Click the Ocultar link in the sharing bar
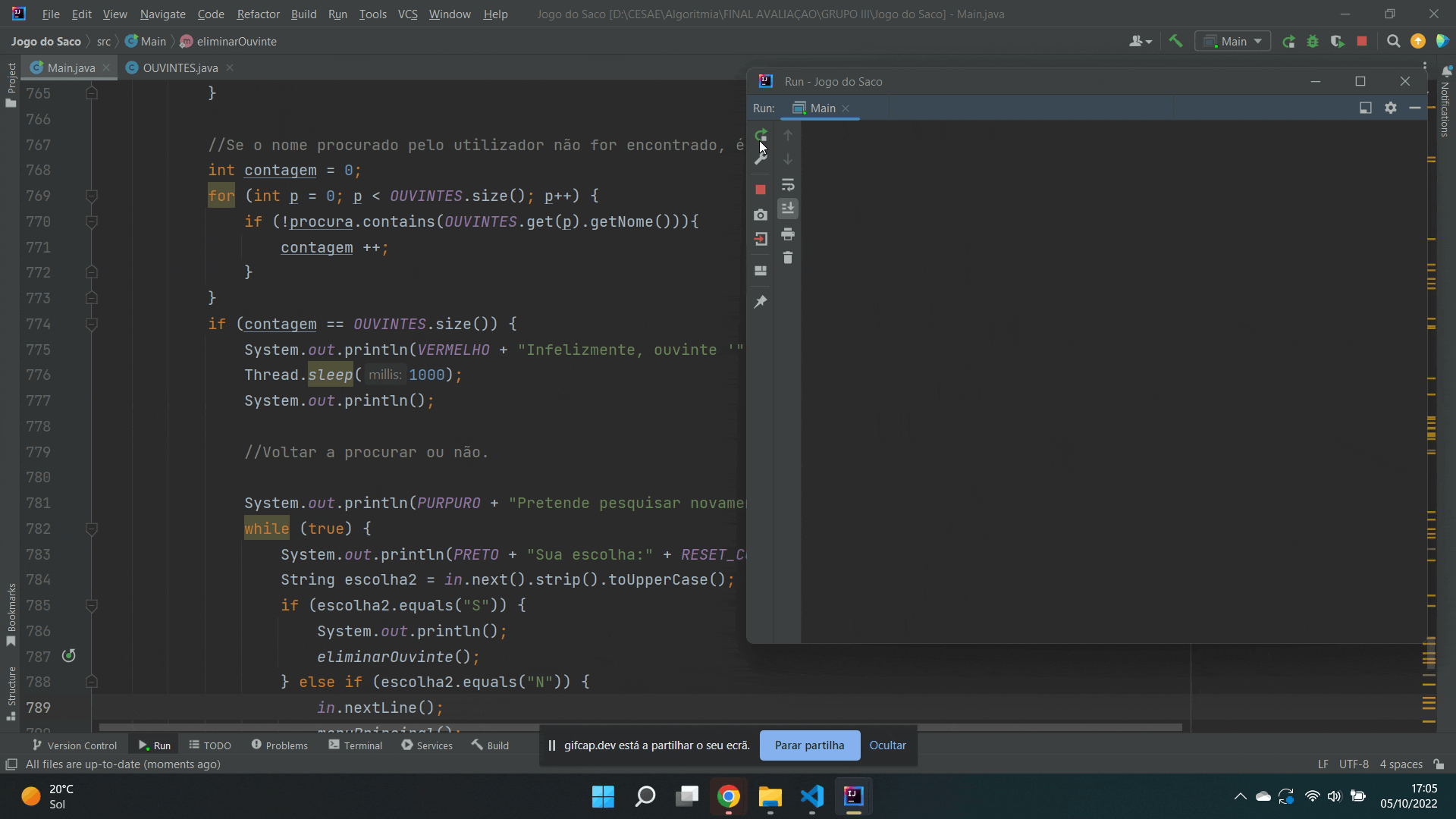Screen dimensions: 1456x819 (x=887, y=745)
